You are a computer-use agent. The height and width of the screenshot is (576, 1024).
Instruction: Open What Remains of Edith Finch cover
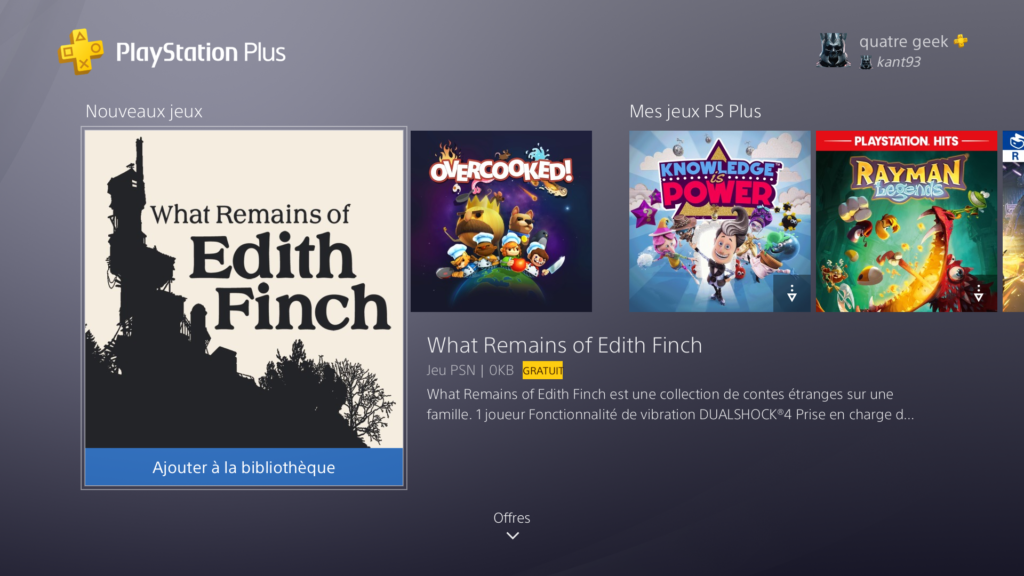(244, 289)
